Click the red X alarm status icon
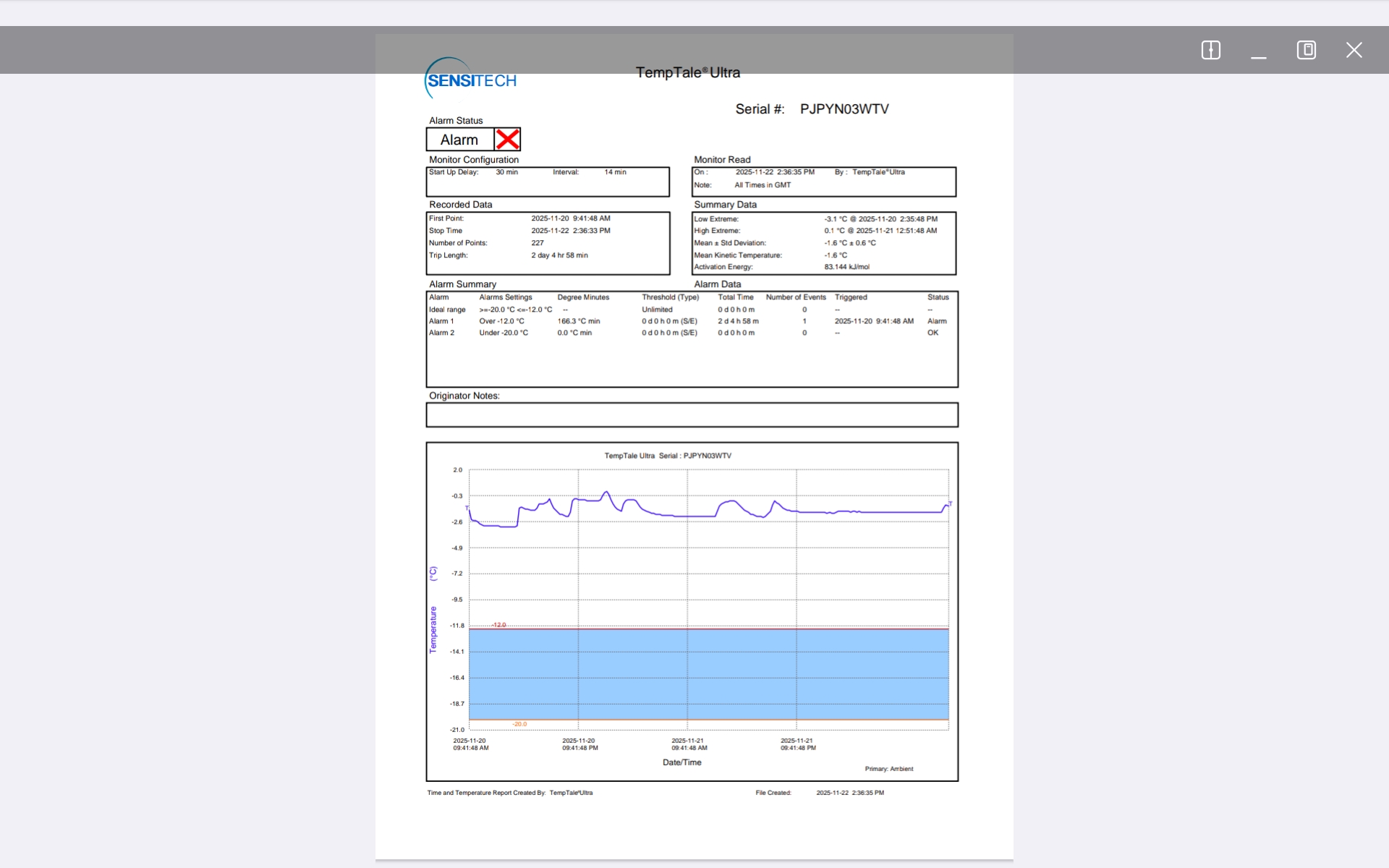Viewport: 1389px width, 868px height. [507, 140]
